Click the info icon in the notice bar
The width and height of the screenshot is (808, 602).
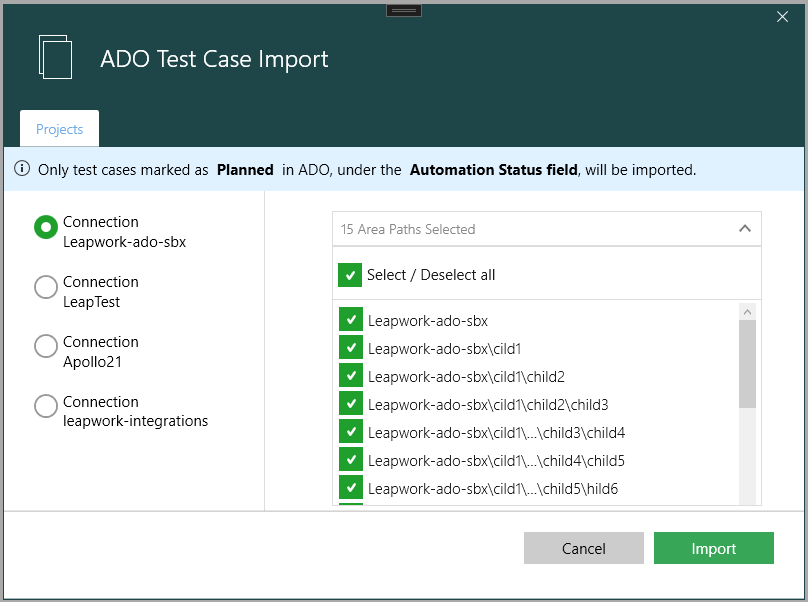[22, 170]
